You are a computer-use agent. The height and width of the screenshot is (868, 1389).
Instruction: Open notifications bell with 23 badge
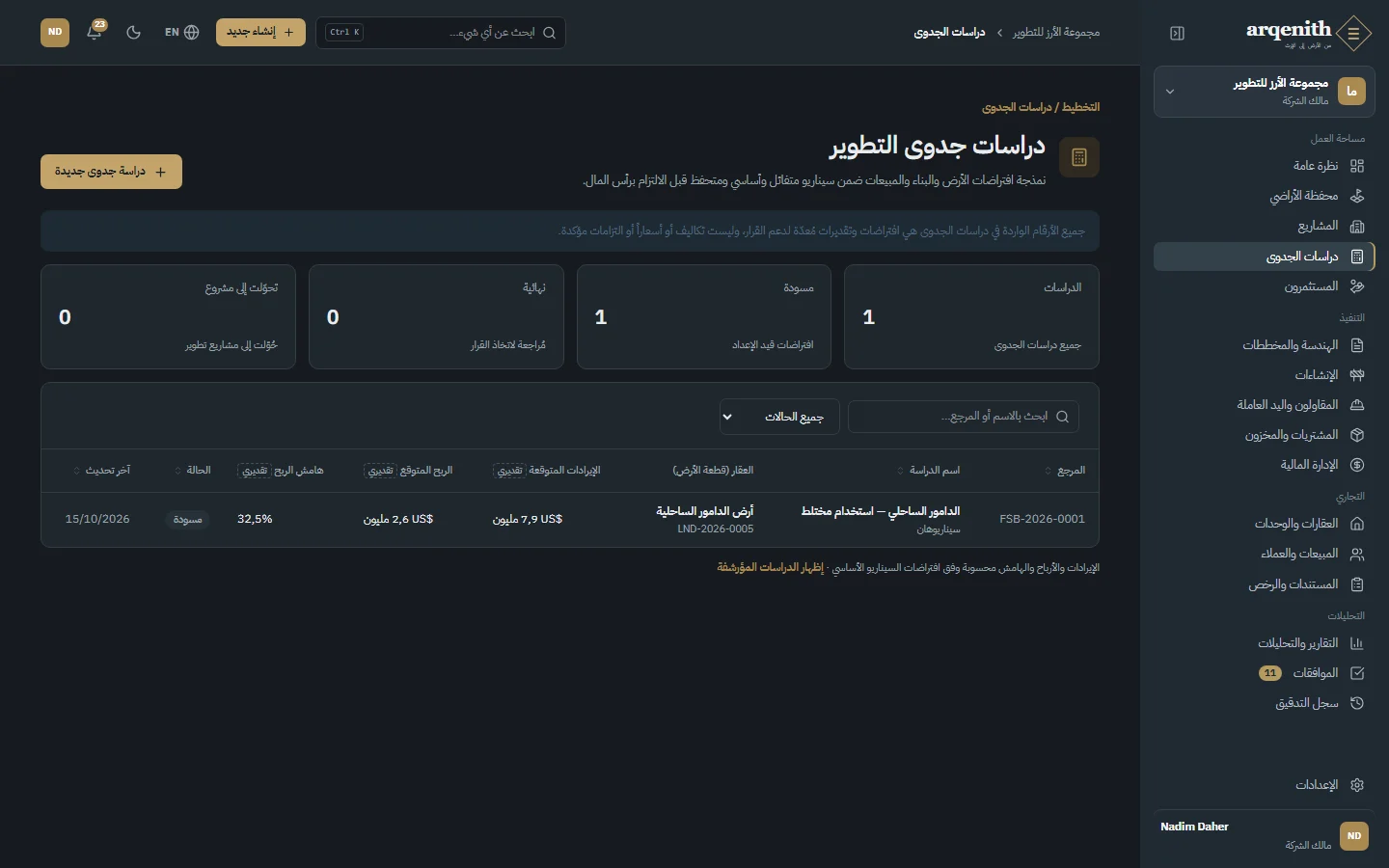(95, 32)
